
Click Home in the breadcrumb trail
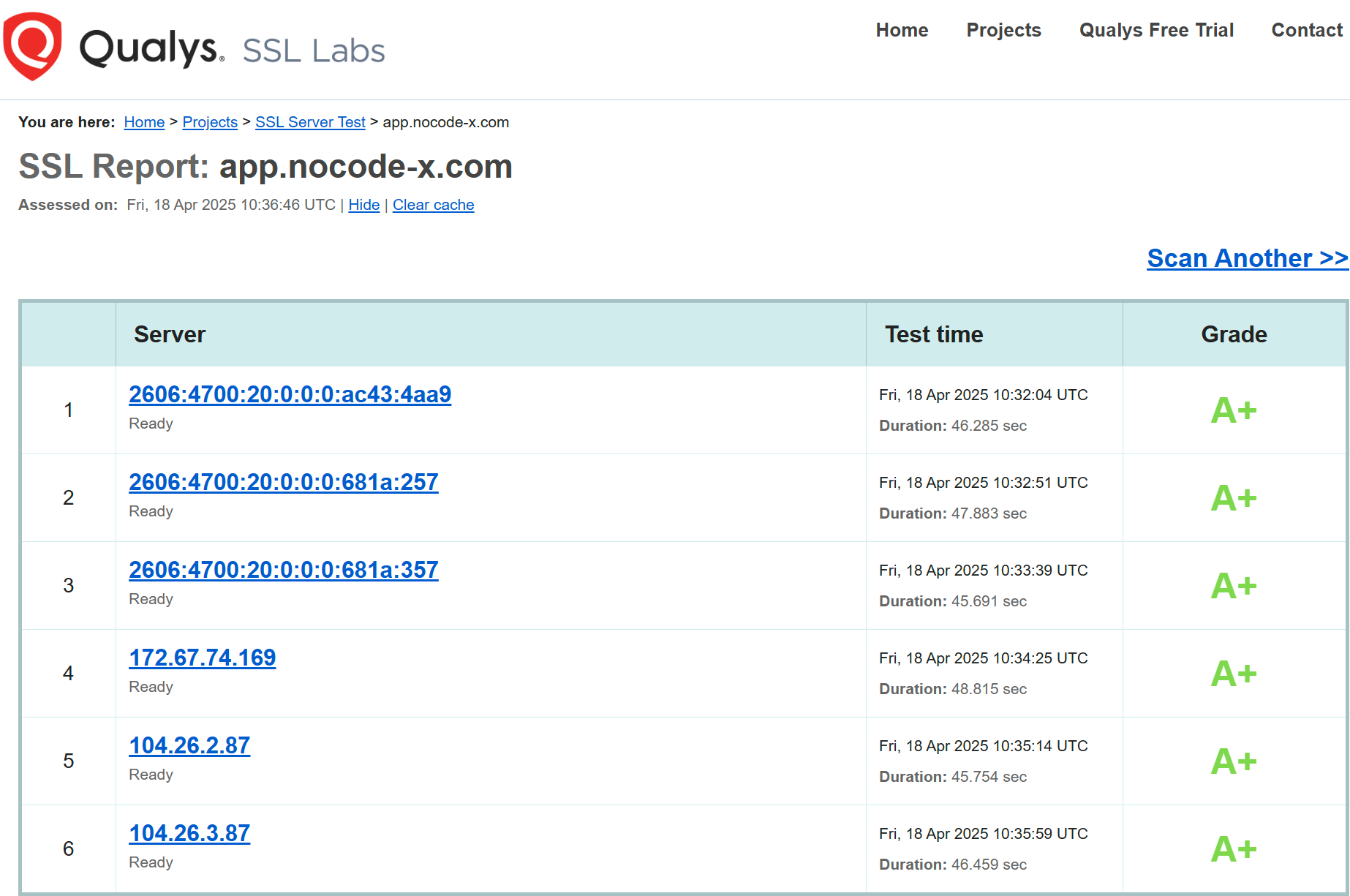click(144, 122)
